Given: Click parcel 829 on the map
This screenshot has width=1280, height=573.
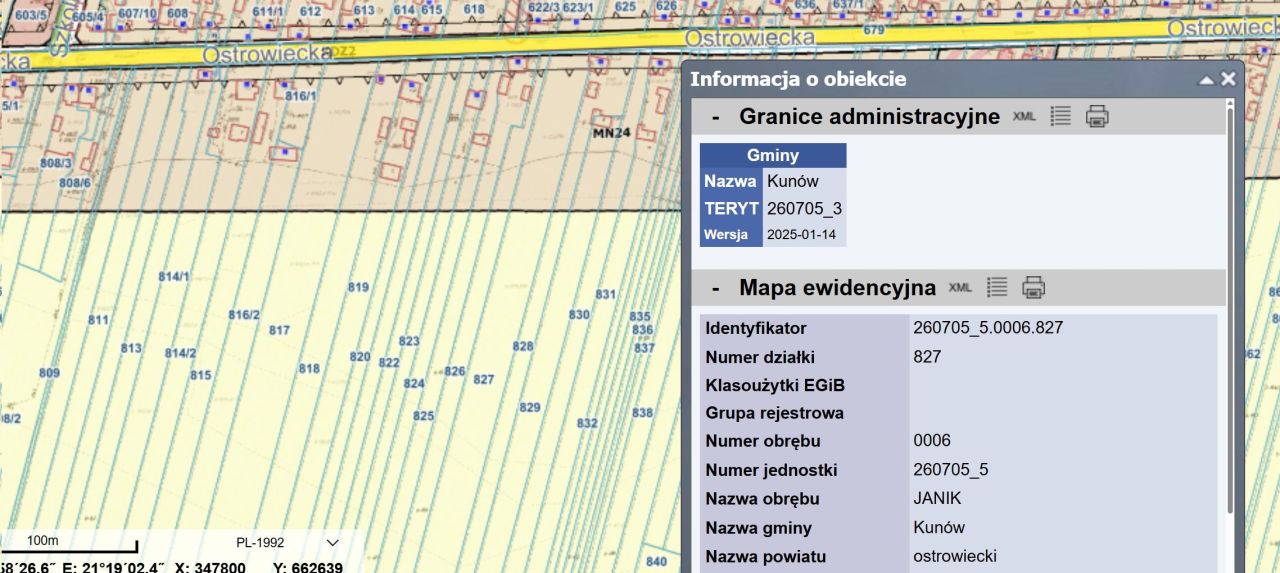Looking at the screenshot, I should point(530,407).
